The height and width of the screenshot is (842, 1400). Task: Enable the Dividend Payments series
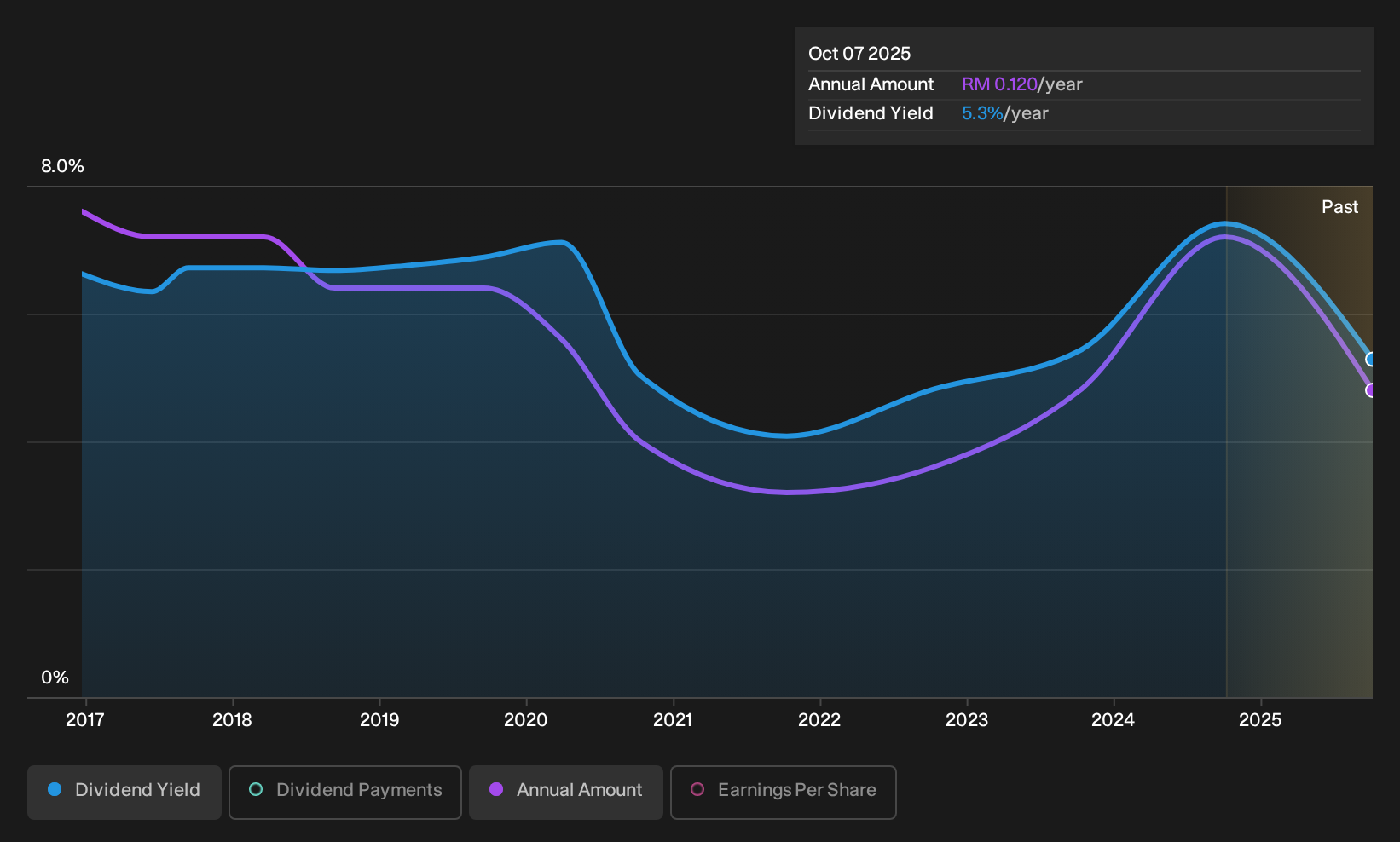pyautogui.click(x=345, y=792)
